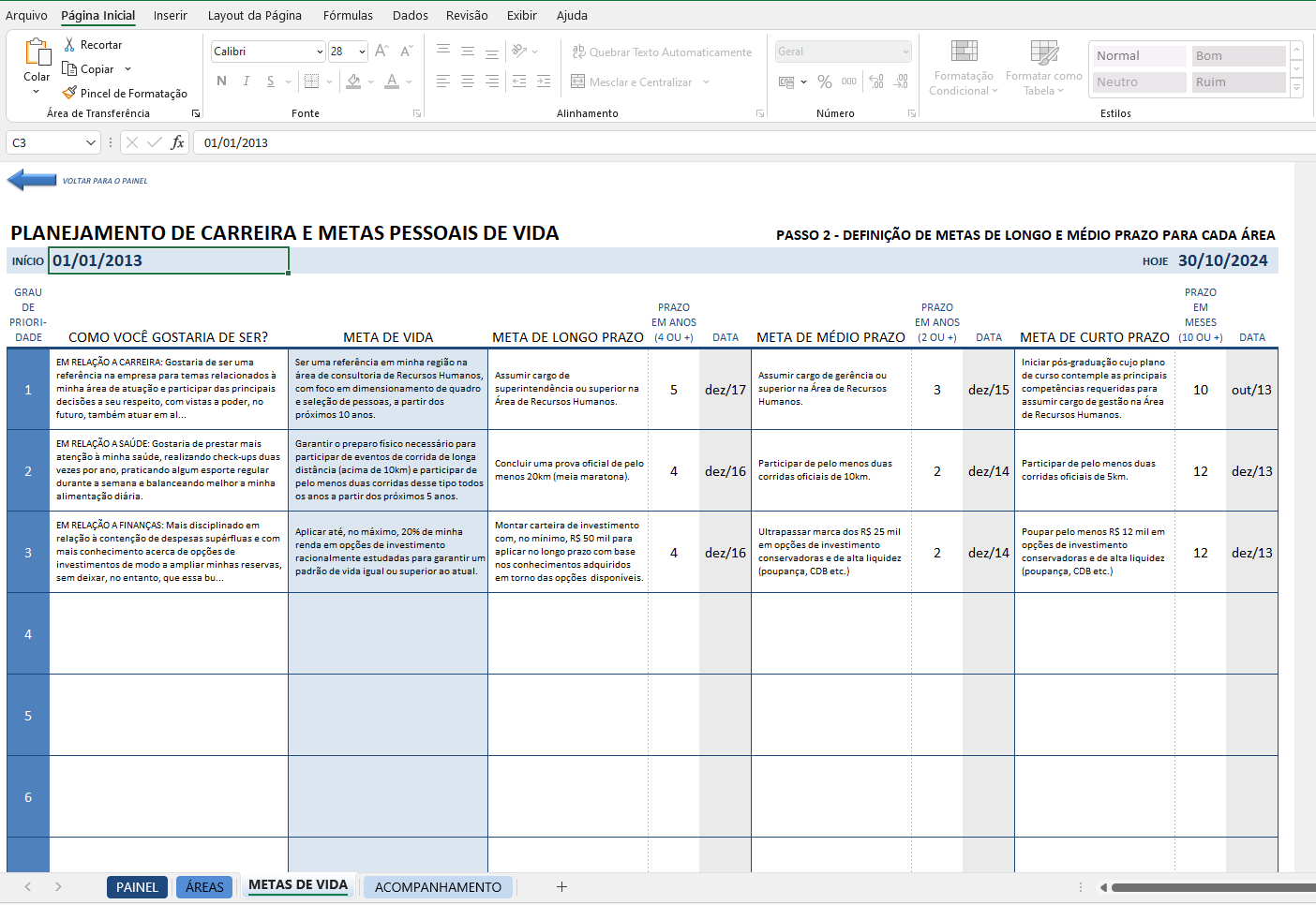
Task: Apply center horizontal text alignment
Action: (468, 82)
